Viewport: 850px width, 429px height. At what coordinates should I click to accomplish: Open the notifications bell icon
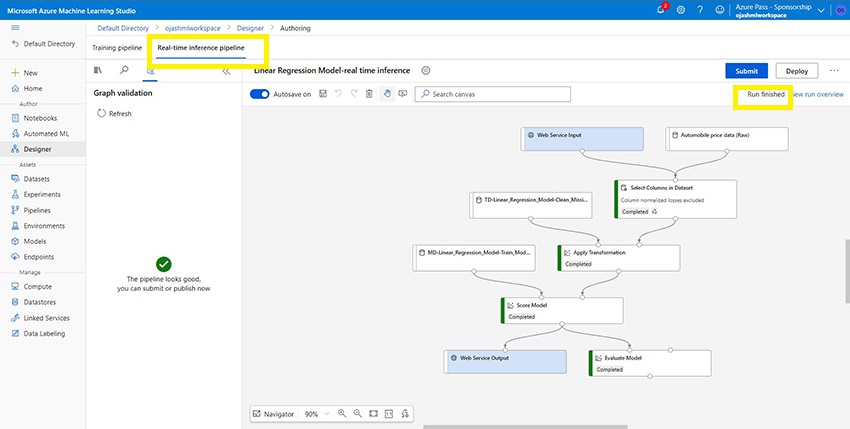tap(661, 9)
